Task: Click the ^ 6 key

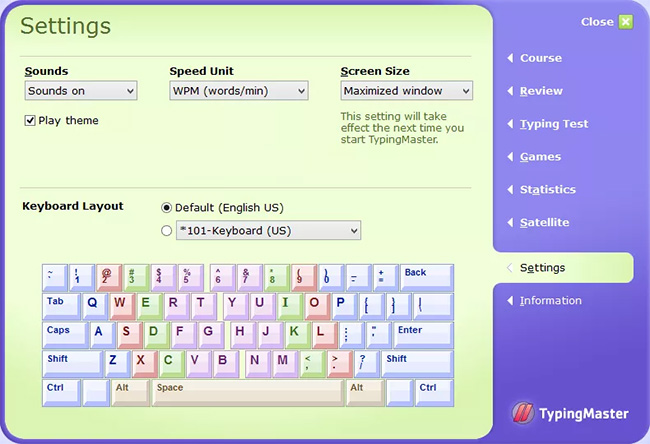Action: click(223, 277)
